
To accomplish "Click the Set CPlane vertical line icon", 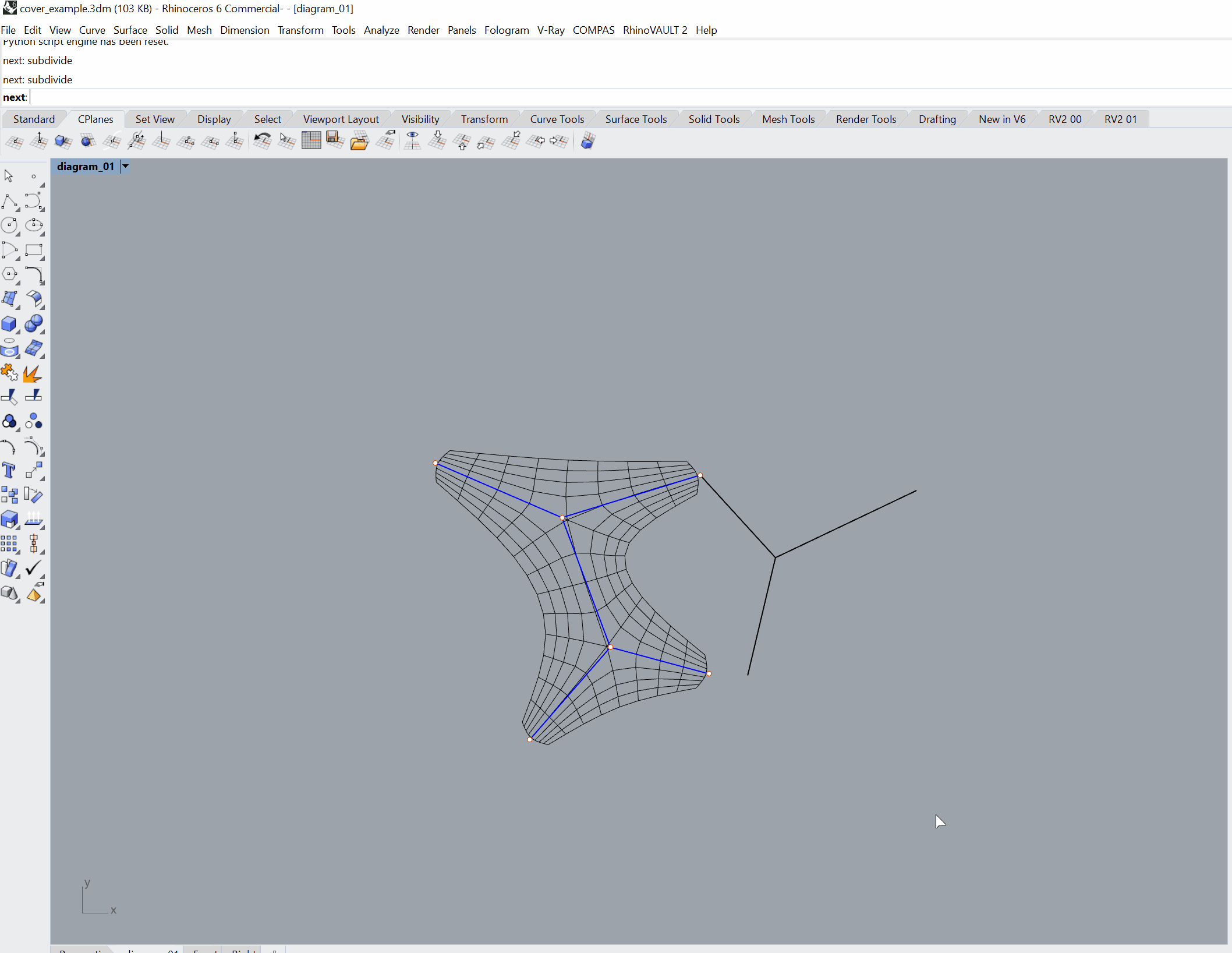I will (x=161, y=140).
